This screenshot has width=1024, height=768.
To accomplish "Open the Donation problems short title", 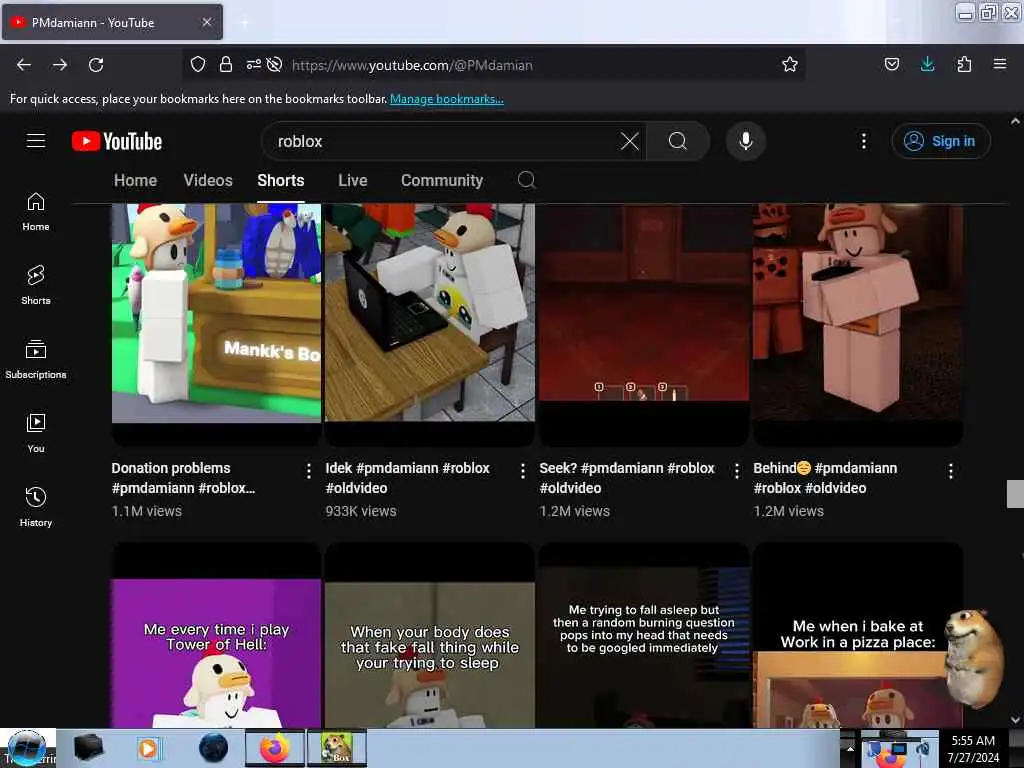I will point(183,478).
